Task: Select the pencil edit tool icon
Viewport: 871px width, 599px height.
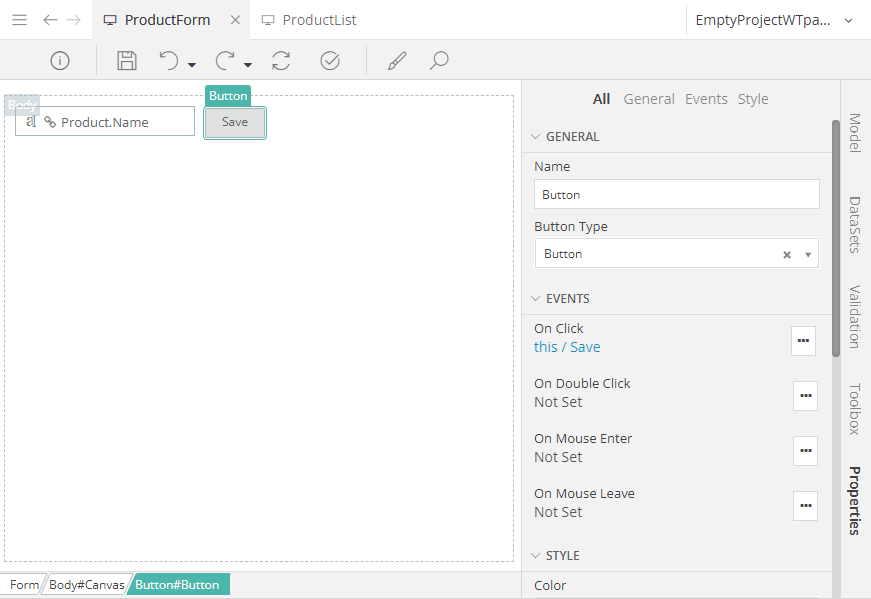Action: (x=397, y=61)
